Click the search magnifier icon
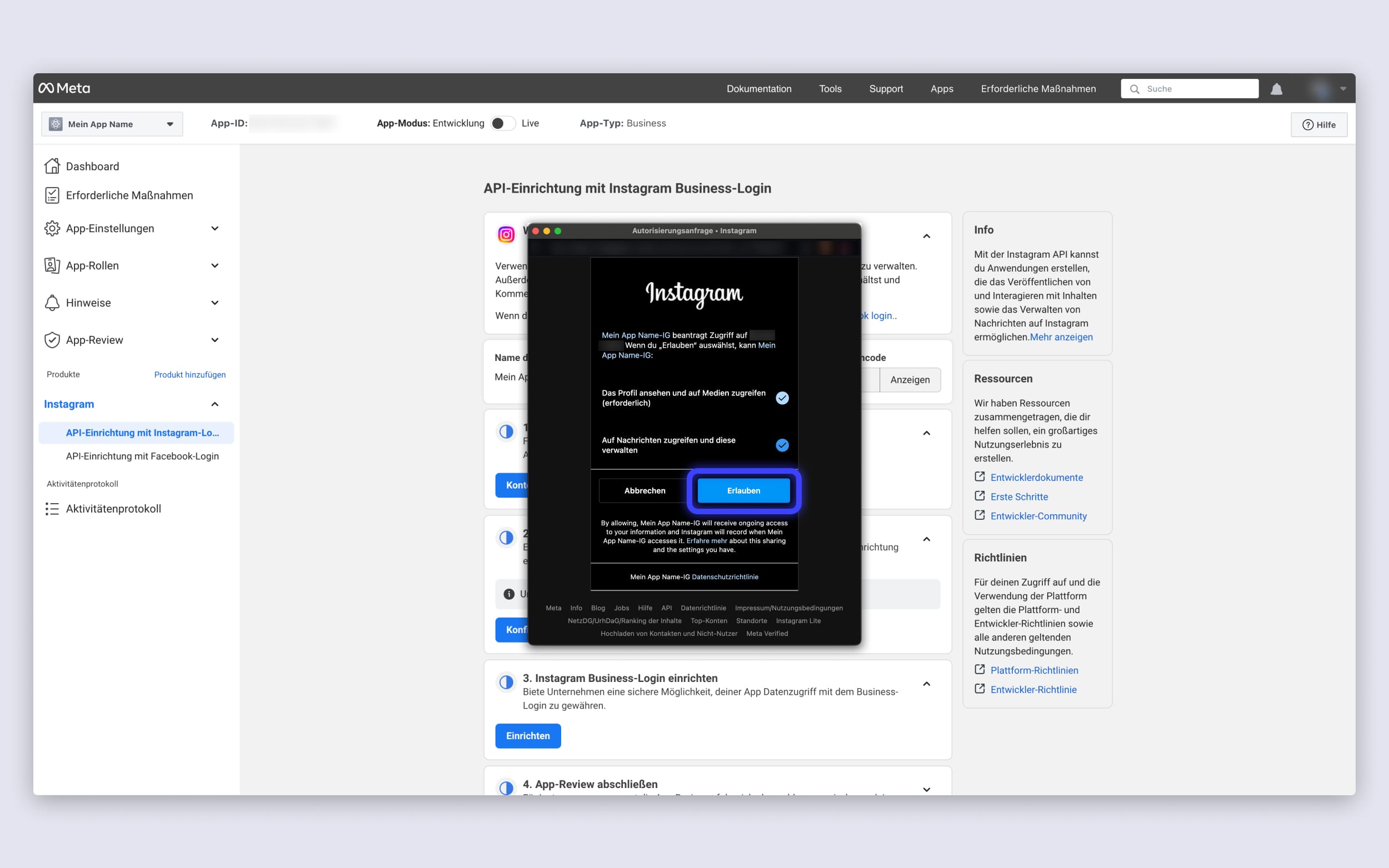 point(1135,89)
